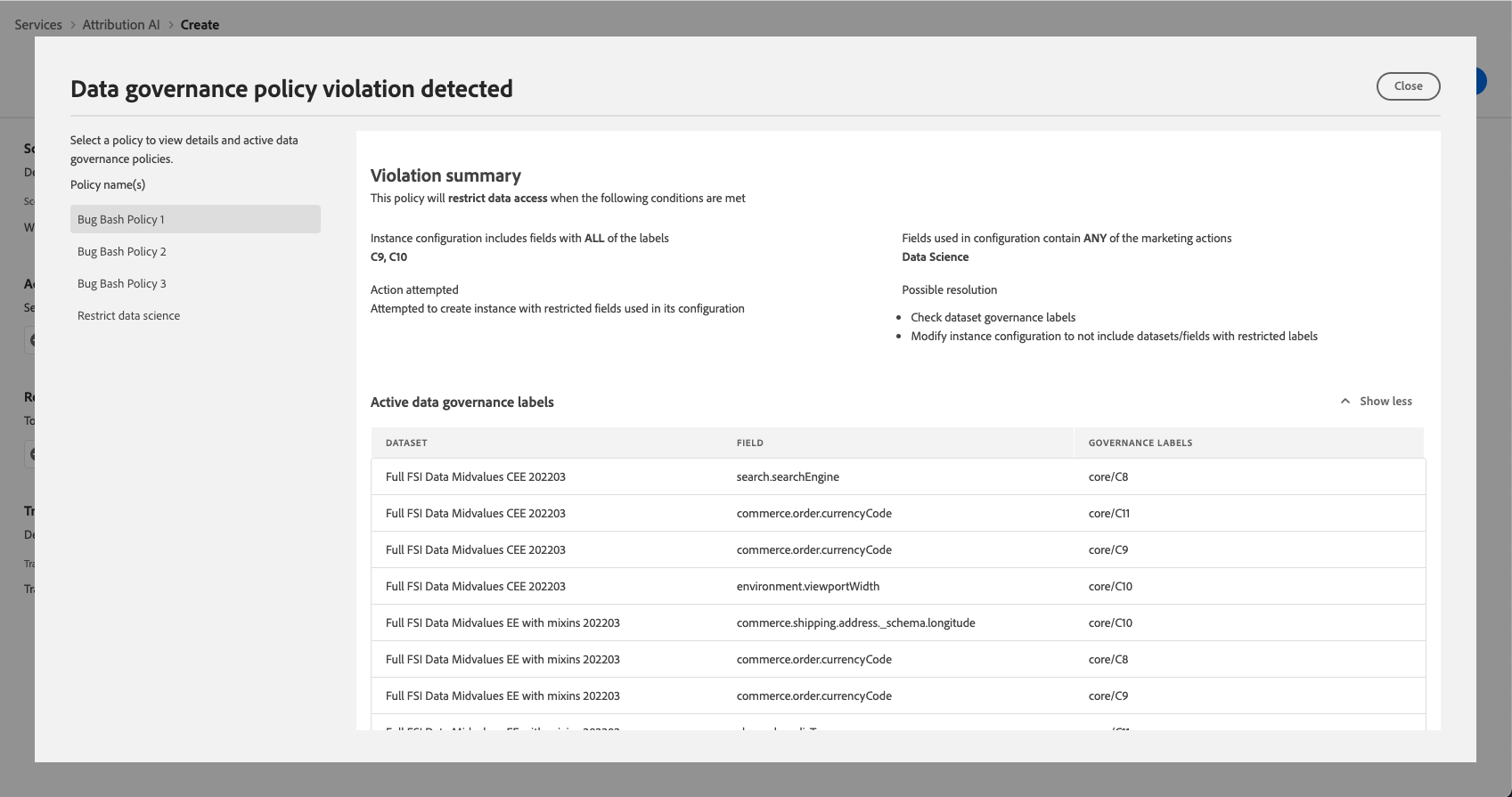The width and height of the screenshot is (1512, 797).
Task: Select Bug Bash Policy 2
Action: click(x=122, y=252)
